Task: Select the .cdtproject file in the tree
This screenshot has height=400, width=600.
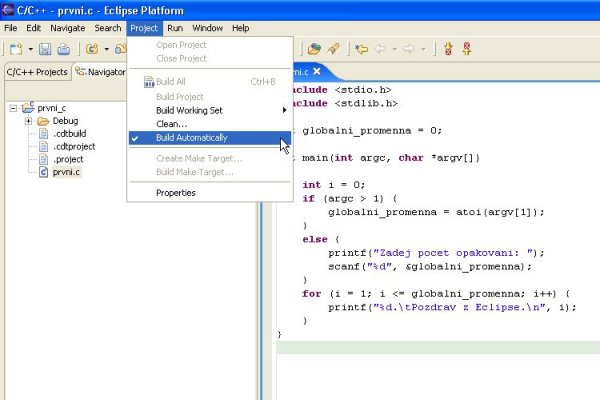Action: click(74, 146)
